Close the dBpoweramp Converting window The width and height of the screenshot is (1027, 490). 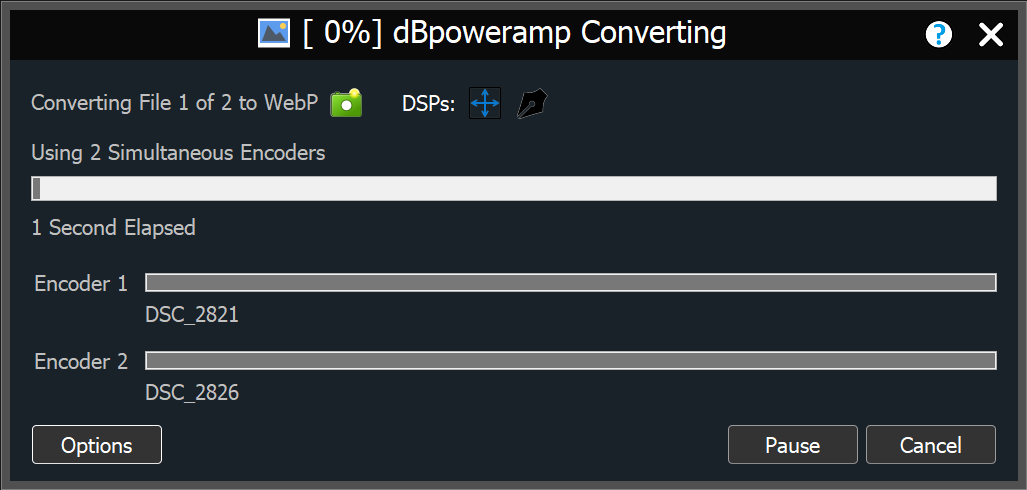[991, 35]
